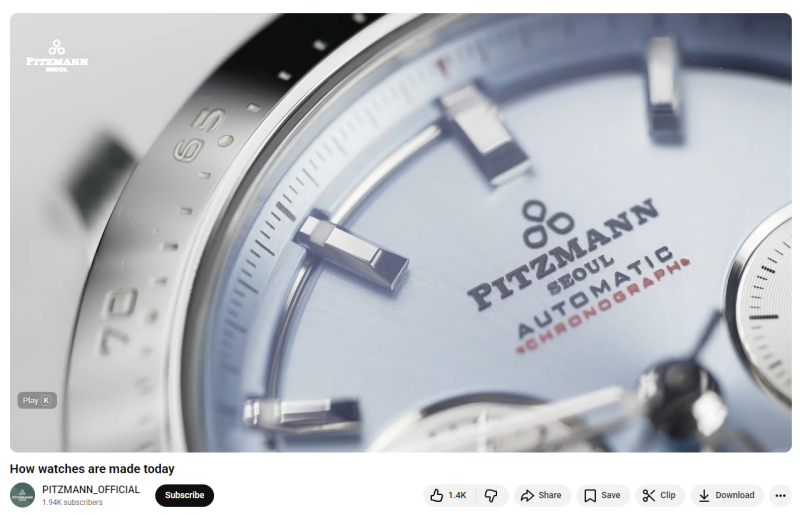
Task: Click the Save button label
Action: [611, 495]
